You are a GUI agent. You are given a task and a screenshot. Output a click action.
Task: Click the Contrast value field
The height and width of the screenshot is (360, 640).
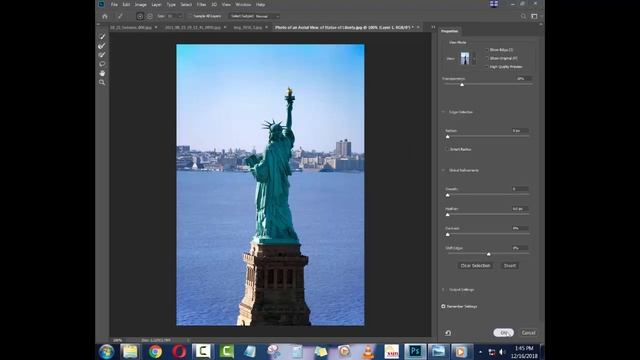click(x=520, y=228)
